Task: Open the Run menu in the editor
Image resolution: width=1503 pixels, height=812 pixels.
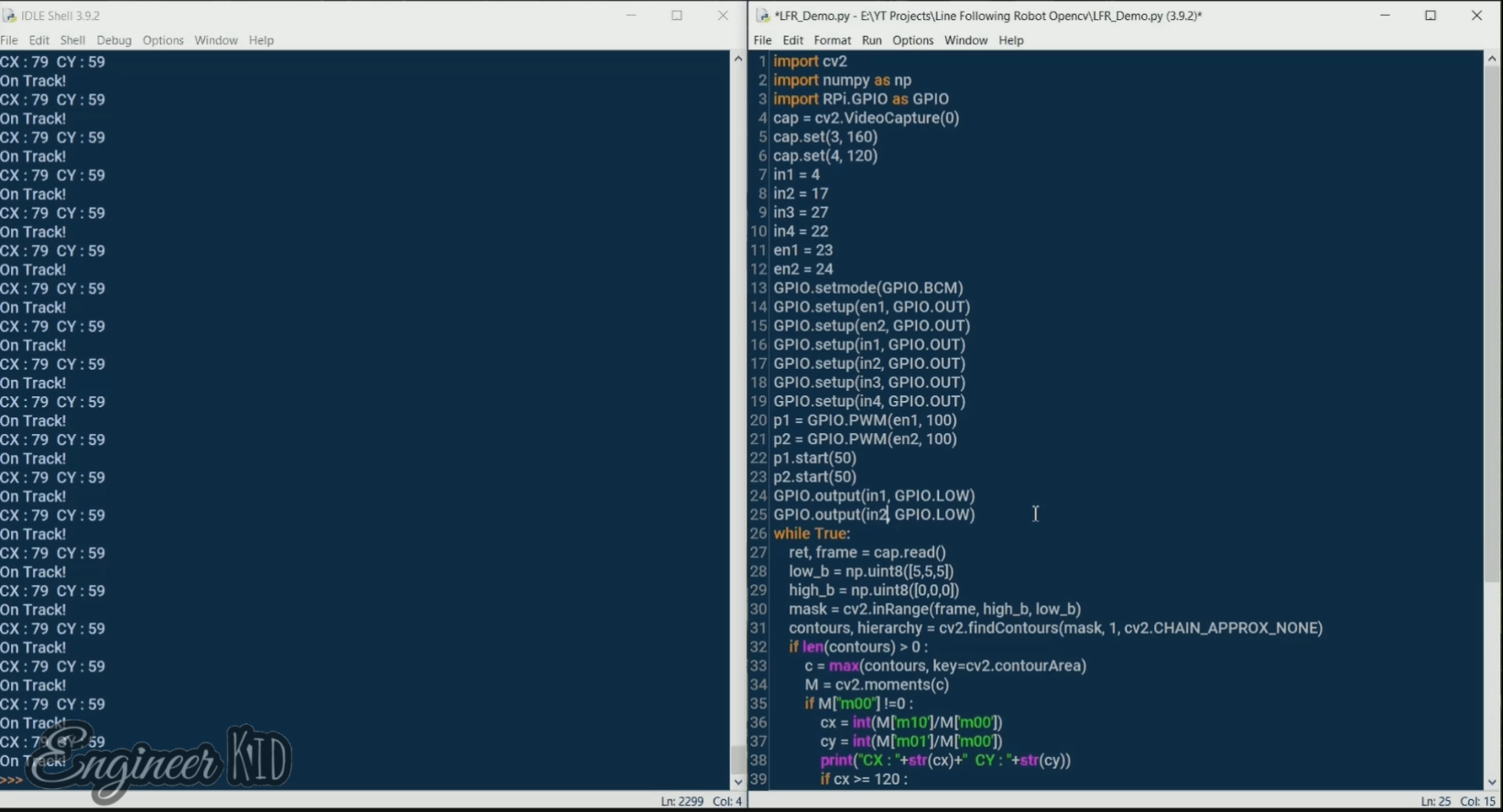Action: point(872,40)
